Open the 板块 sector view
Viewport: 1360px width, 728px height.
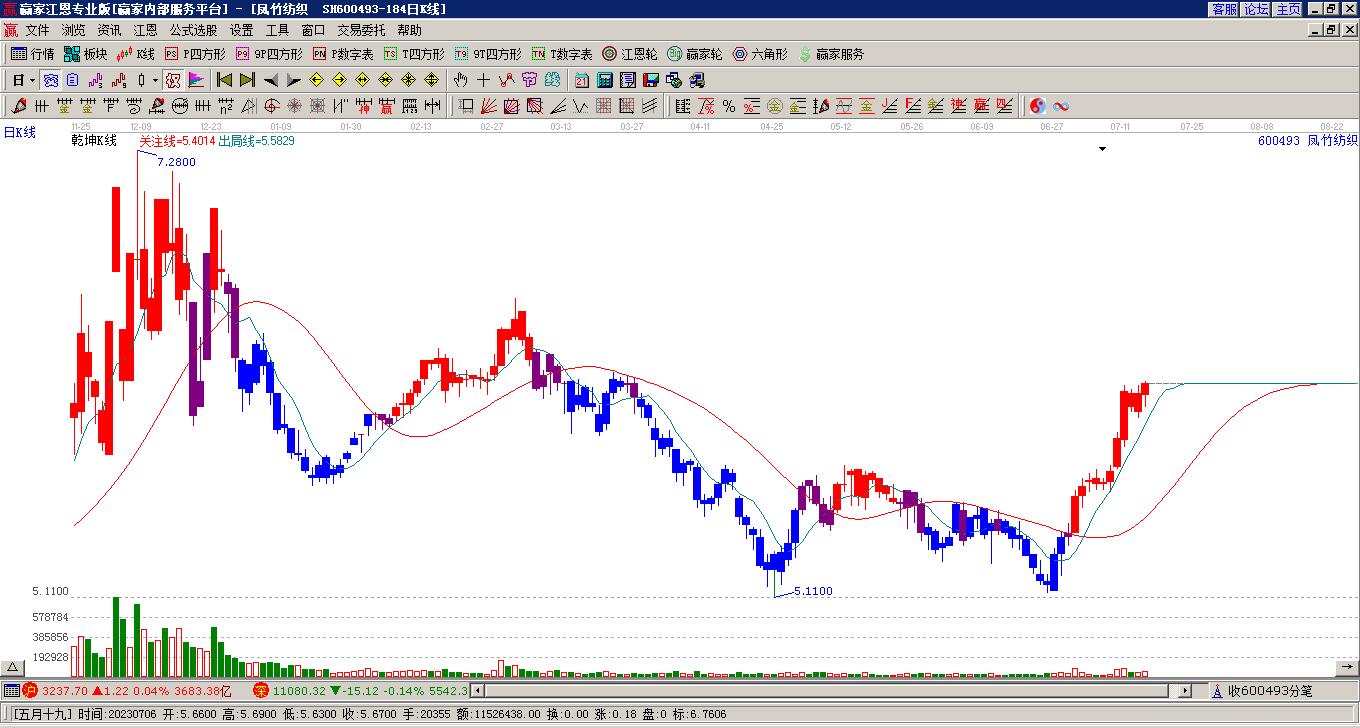(x=85, y=54)
